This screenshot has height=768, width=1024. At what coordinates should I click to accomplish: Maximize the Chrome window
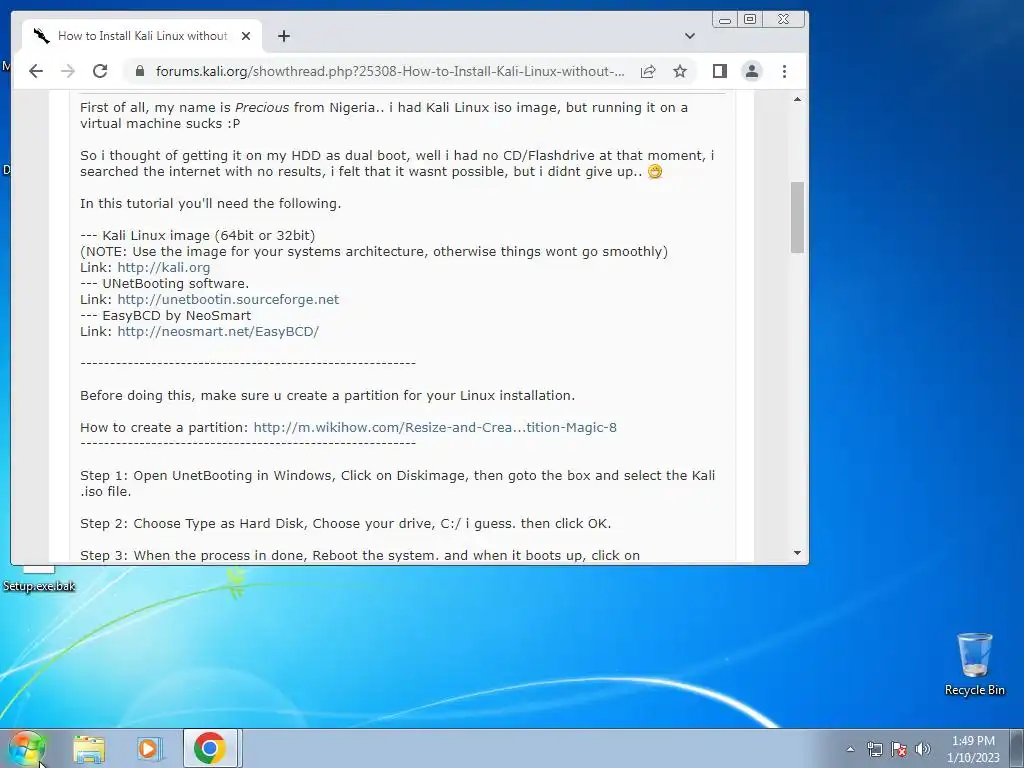[750, 20]
